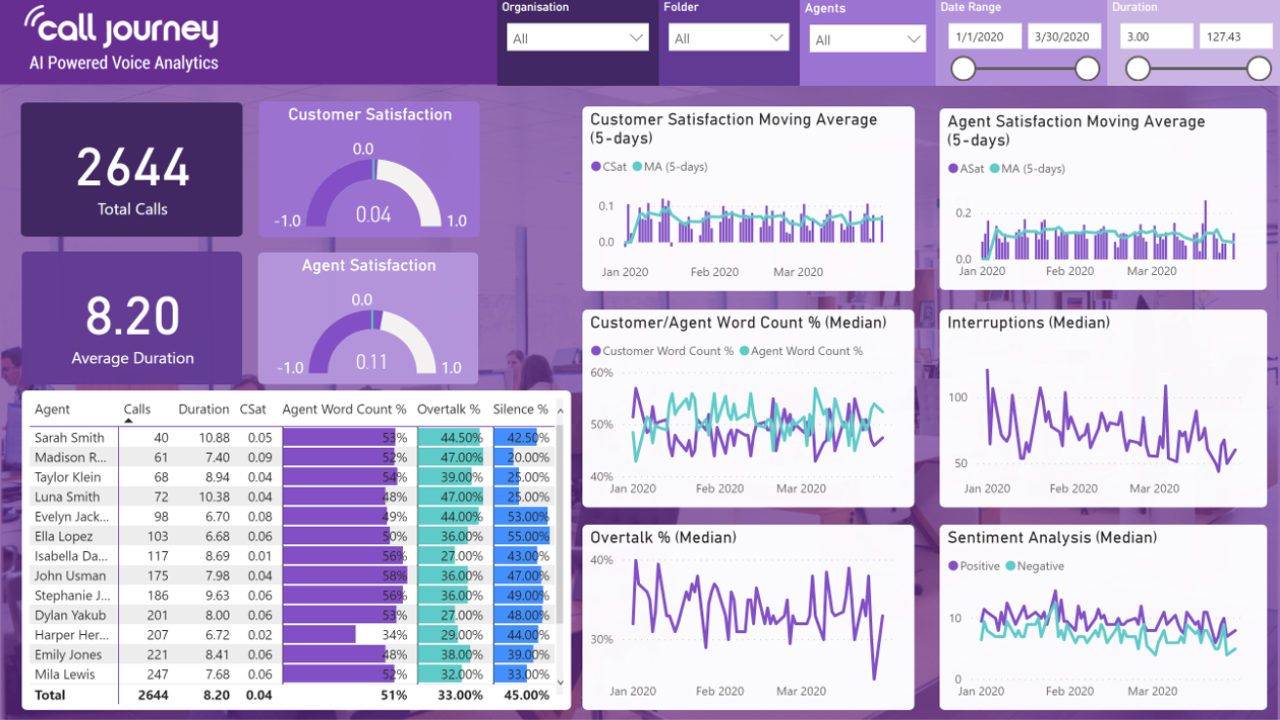Click the Date Range right slider handle

pyautogui.click(x=1087, y=68)
